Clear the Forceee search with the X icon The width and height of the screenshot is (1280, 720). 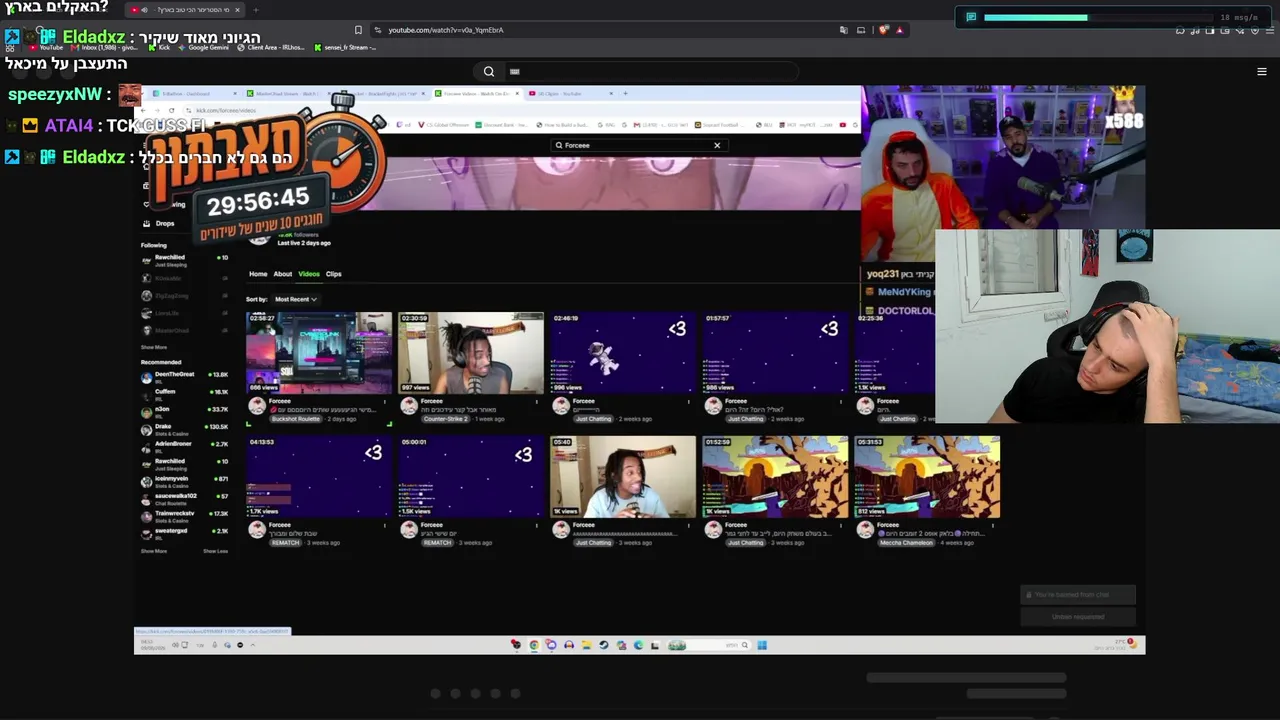click(x=717, y=145)
